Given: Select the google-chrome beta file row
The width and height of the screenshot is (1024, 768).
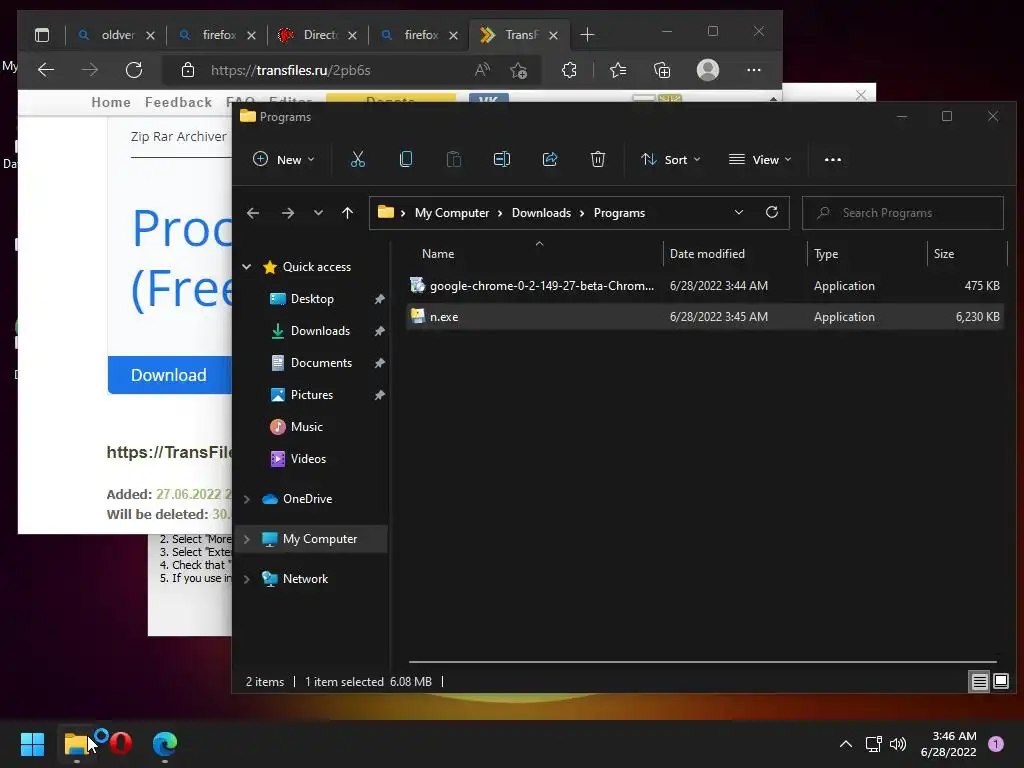Looking at the screenshot, I should tap(704, 285).
